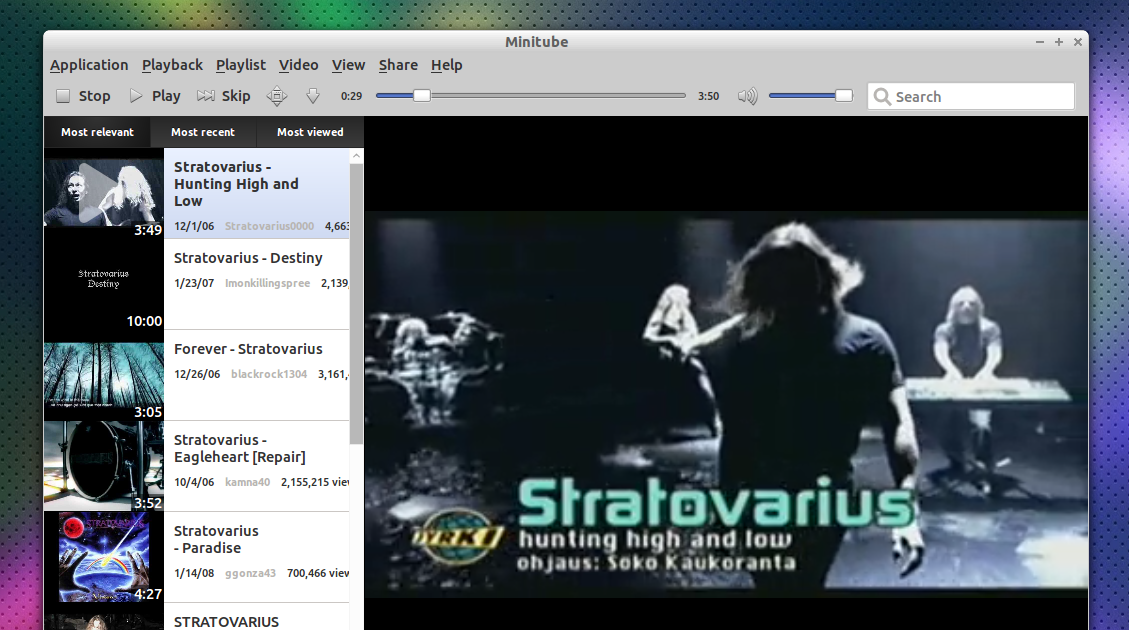Click the date 12/1/06 on the first video

click(194, 226)
